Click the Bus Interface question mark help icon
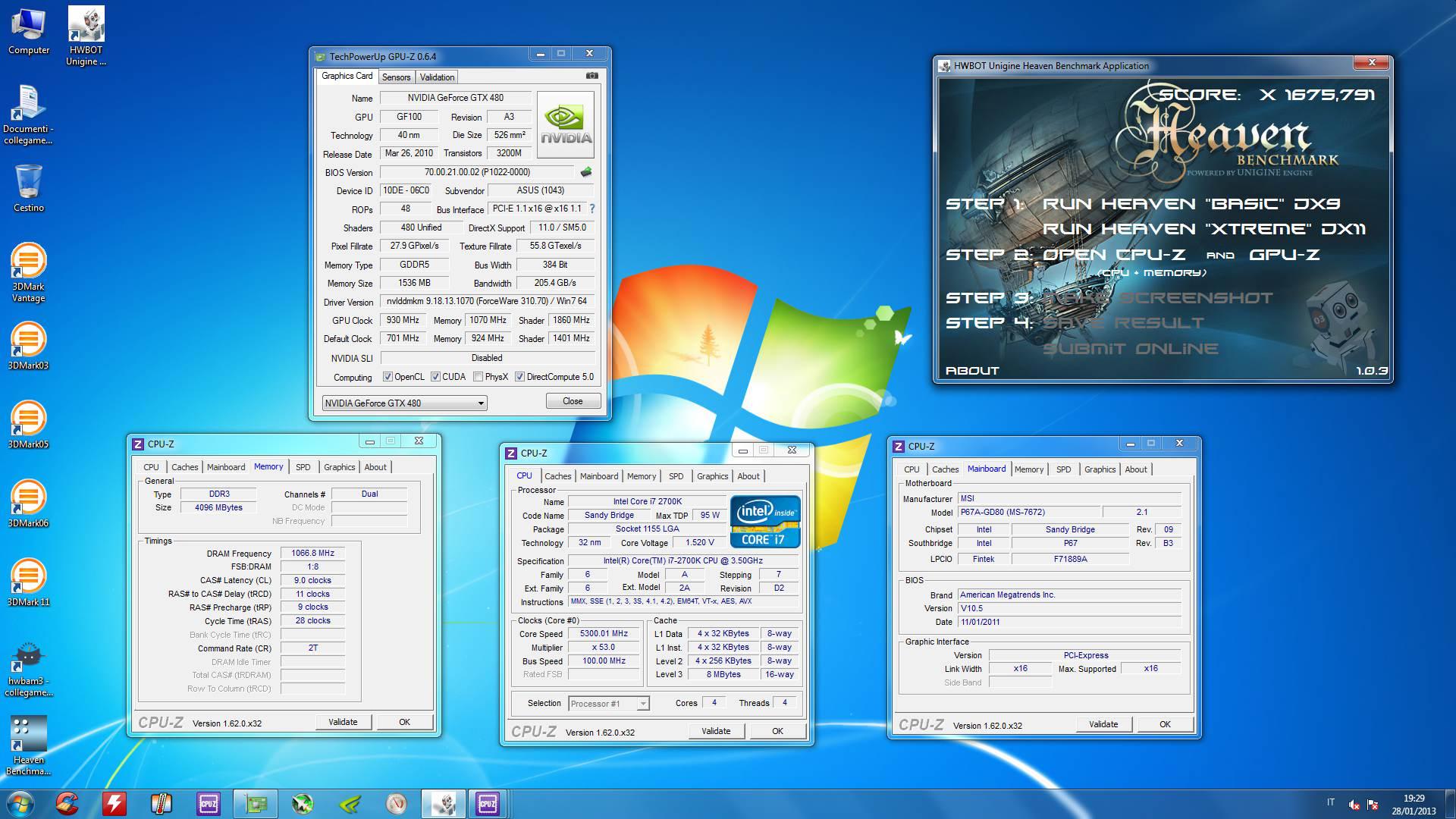This screenshot has height=819, width=1456. pyautogui.click(x=592, y=209)
